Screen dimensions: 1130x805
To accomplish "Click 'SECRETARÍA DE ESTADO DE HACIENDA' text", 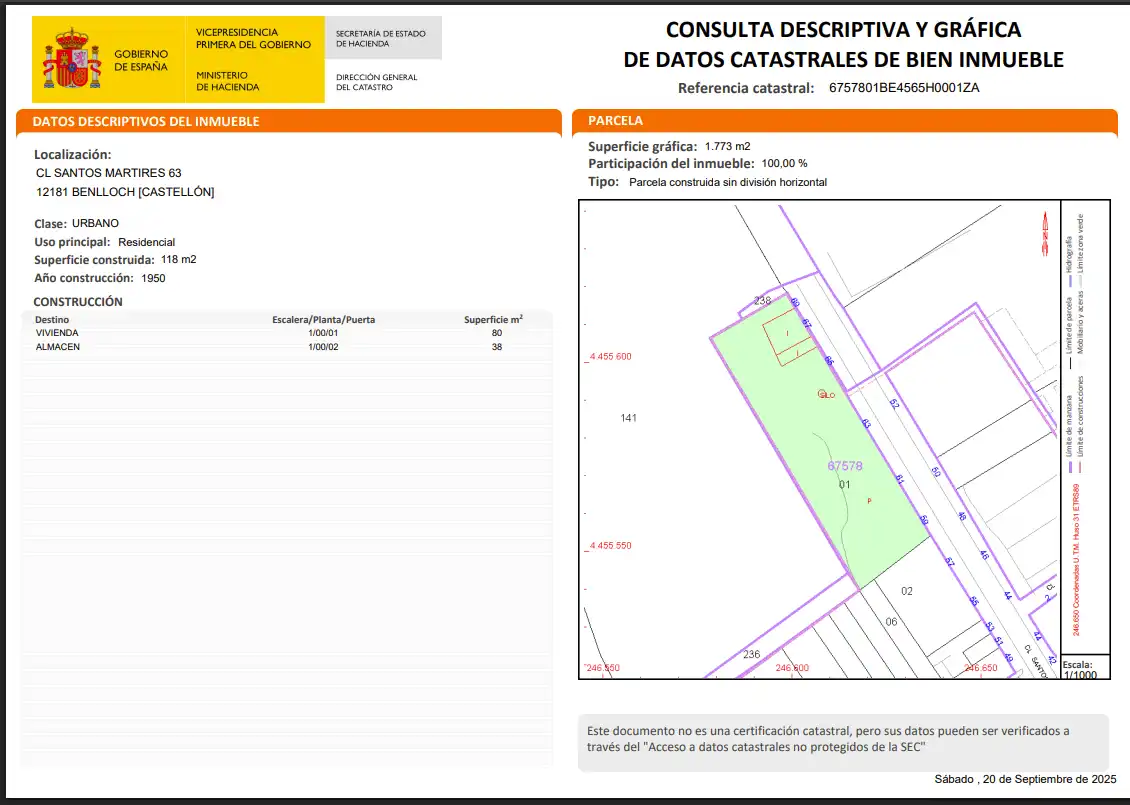I will click(381, 38).
